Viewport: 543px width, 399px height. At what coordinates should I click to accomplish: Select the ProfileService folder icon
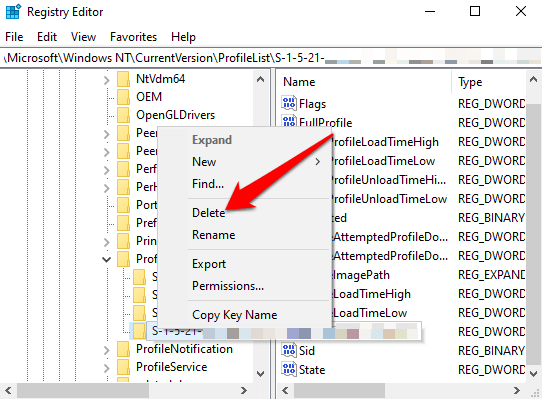[123, 367]
